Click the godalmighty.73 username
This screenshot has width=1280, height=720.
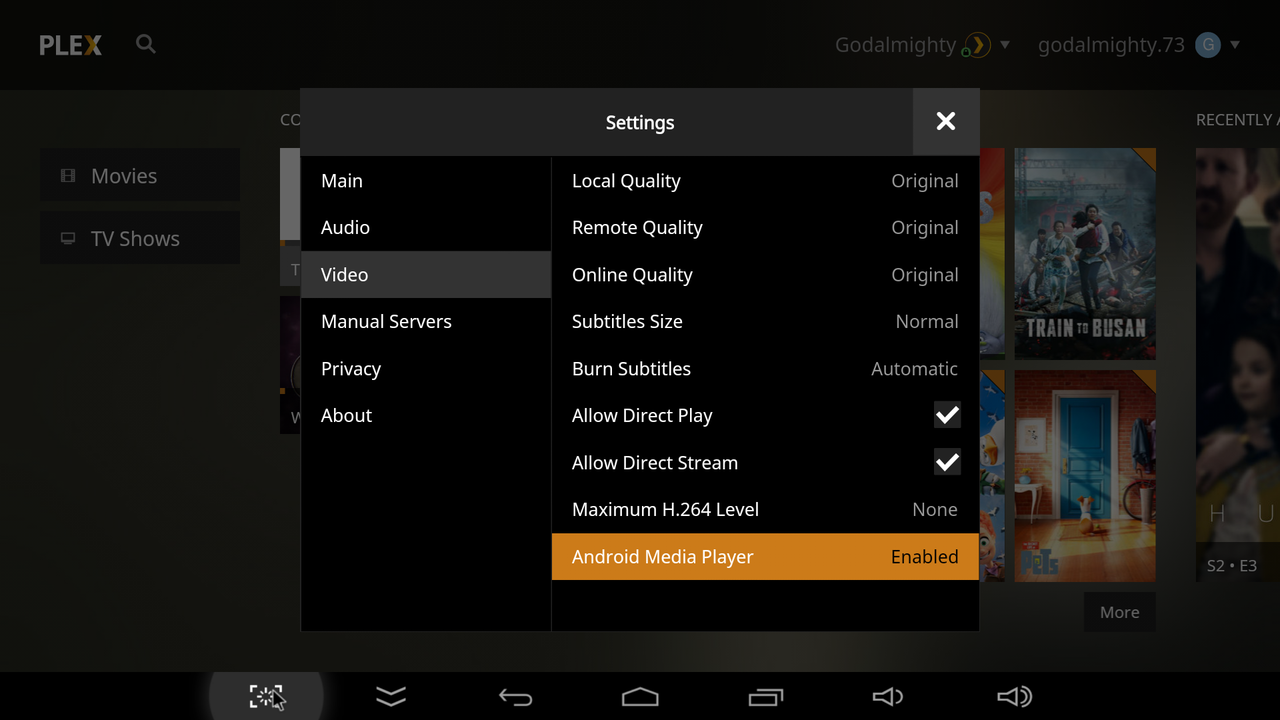(x=1111, y=45)
